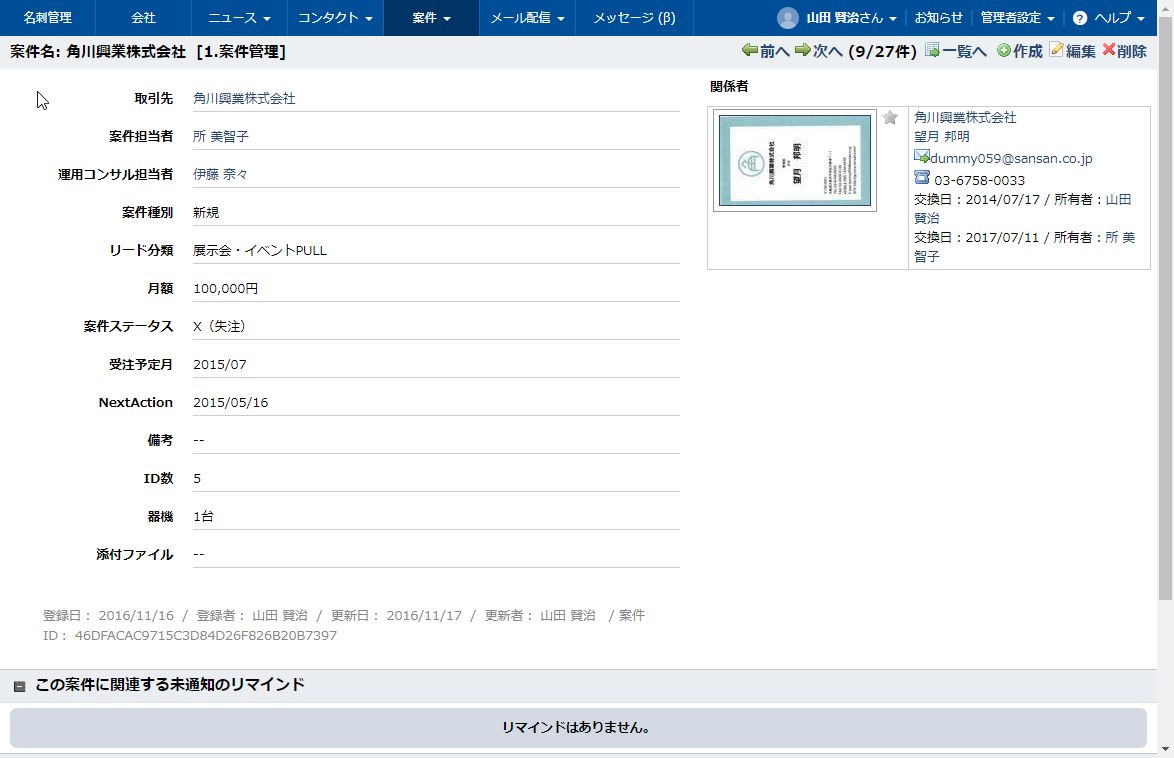Open 角川興業株式会社 company link in 関係者
Viewport: 1174px width, 758px height.
coord(965,118)
